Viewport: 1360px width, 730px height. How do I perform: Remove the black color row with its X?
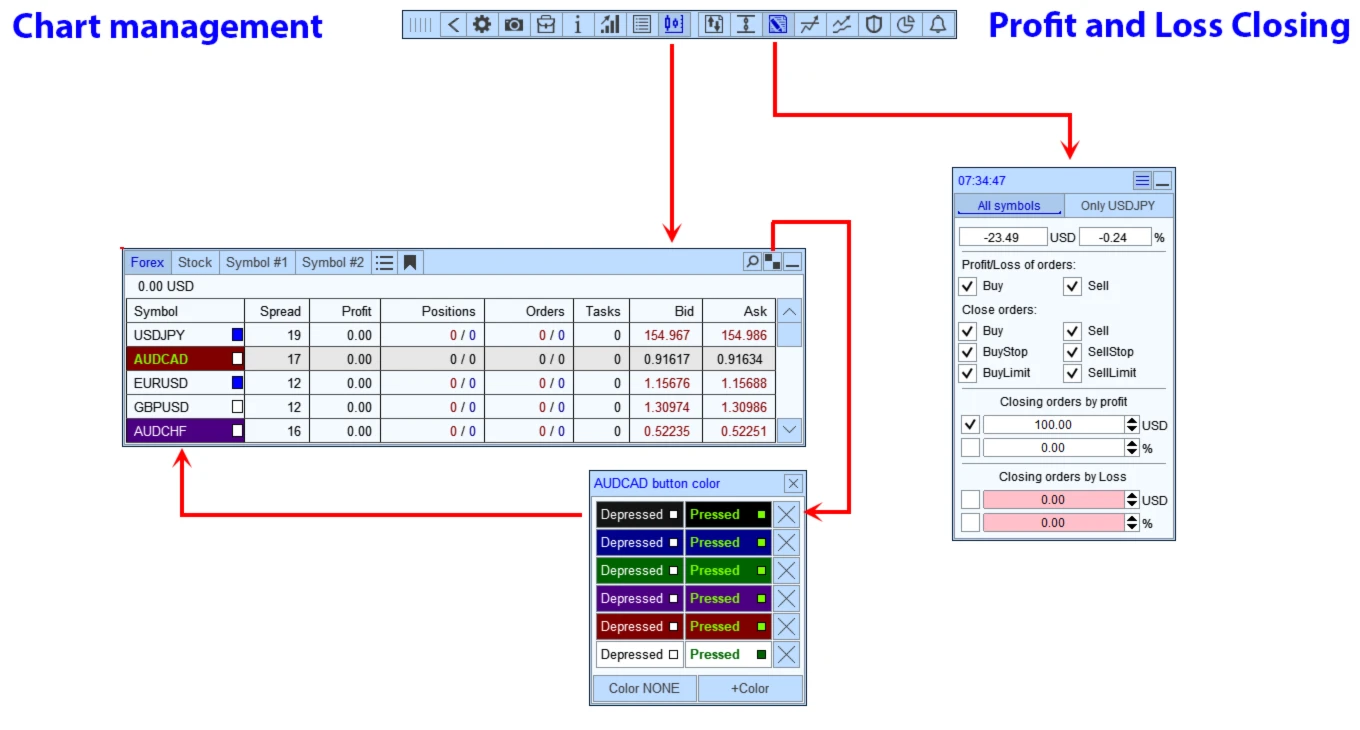click(787, 515)
